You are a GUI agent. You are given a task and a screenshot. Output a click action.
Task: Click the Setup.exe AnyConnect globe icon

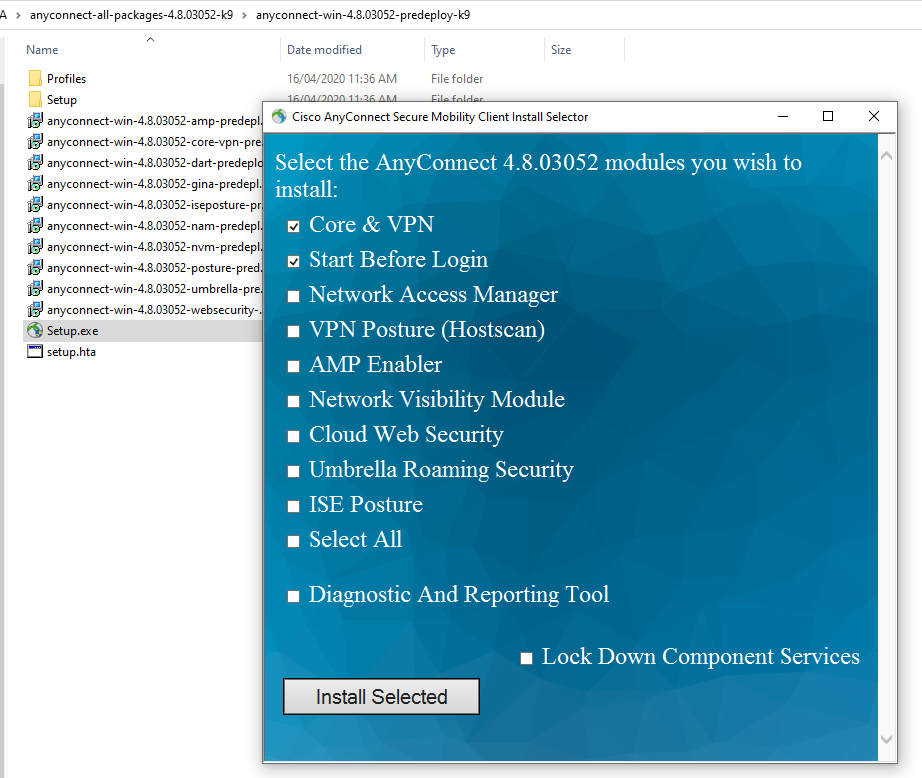35,330
